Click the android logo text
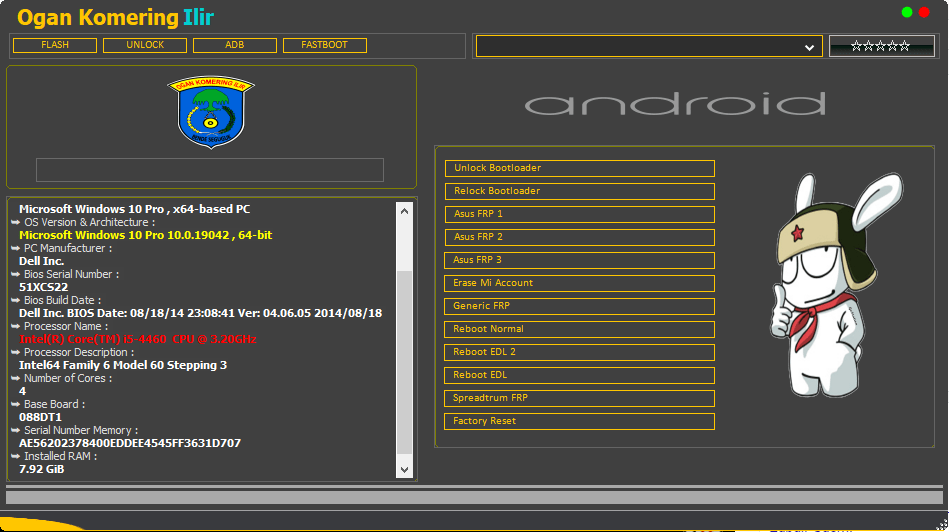This screenshot has width=949, height=532. 675,105
